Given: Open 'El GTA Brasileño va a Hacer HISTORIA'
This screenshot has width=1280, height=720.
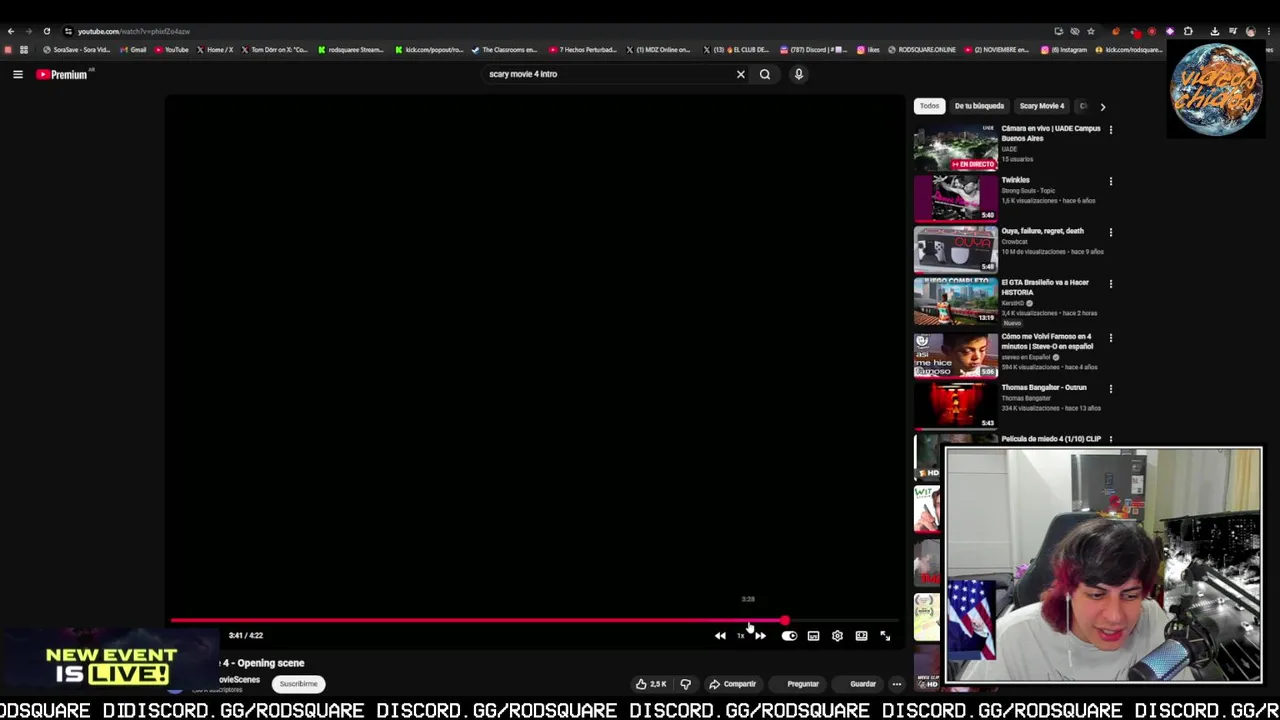Looking at the screenshot, I should [x=1045, y=287].
